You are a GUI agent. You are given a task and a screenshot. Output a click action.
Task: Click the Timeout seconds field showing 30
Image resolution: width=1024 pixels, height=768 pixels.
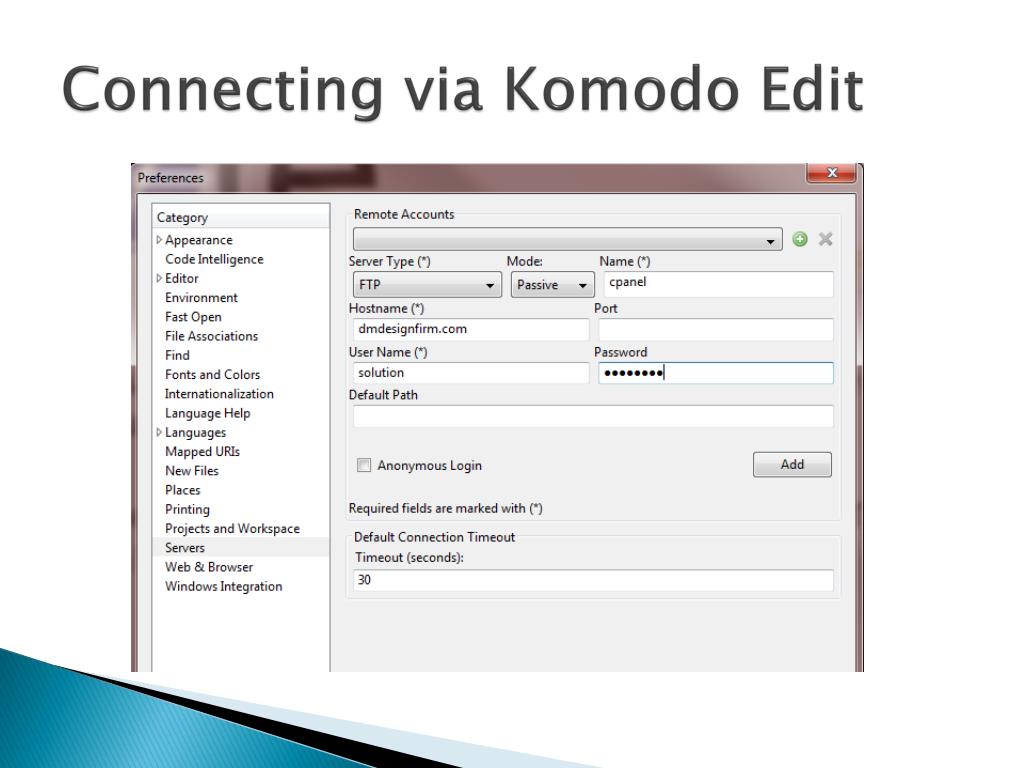click(x=593, y=580)
